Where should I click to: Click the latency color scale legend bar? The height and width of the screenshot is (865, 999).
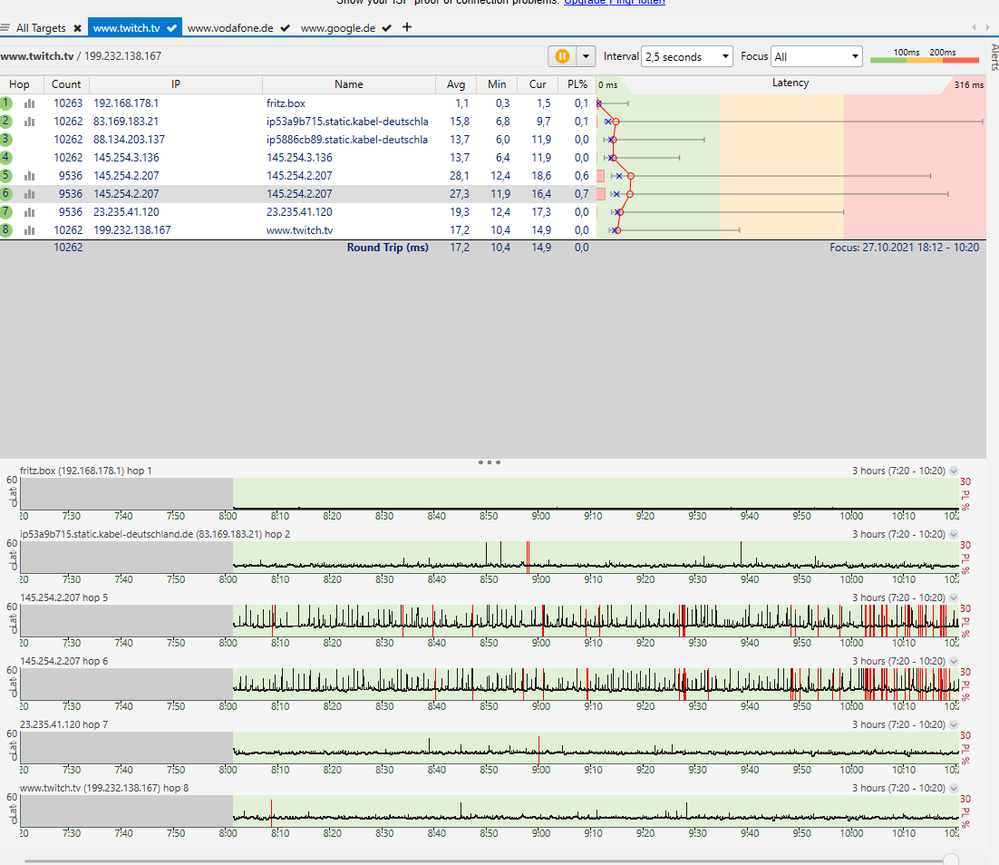[x=924, y=61]
